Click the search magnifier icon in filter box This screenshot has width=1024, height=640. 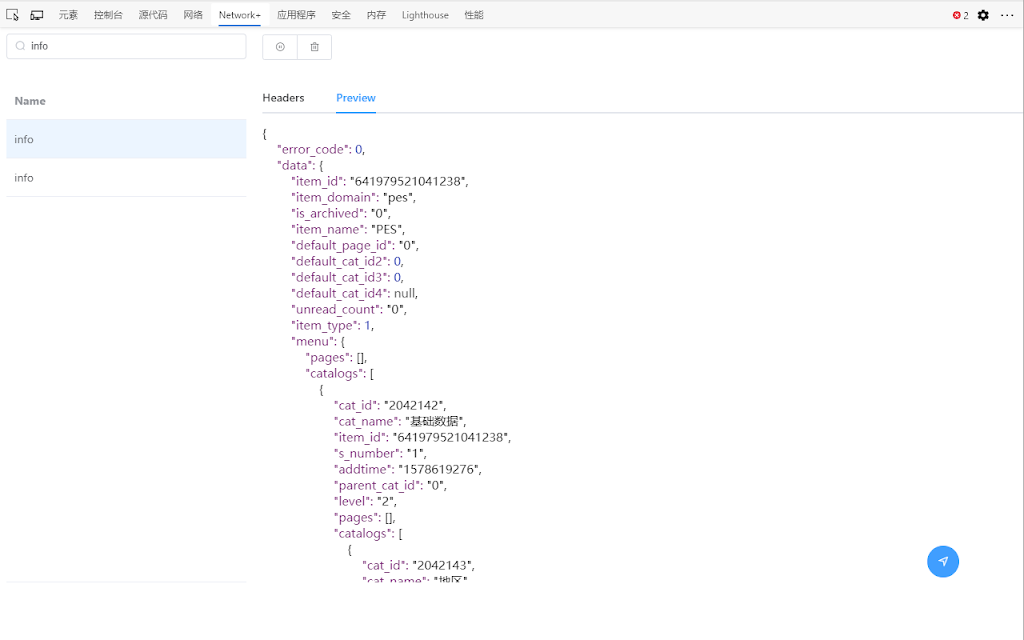(20, 46)
